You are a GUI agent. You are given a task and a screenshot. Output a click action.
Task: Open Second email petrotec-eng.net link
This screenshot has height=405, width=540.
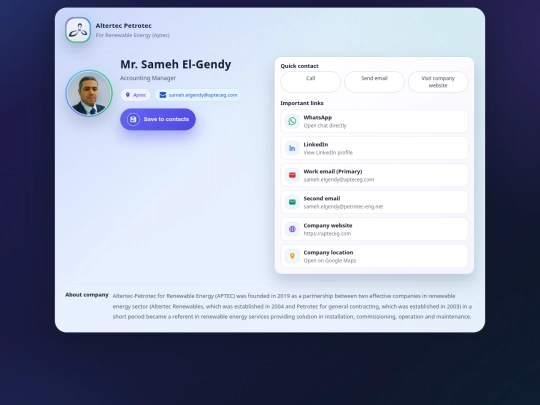coord(374,202)
